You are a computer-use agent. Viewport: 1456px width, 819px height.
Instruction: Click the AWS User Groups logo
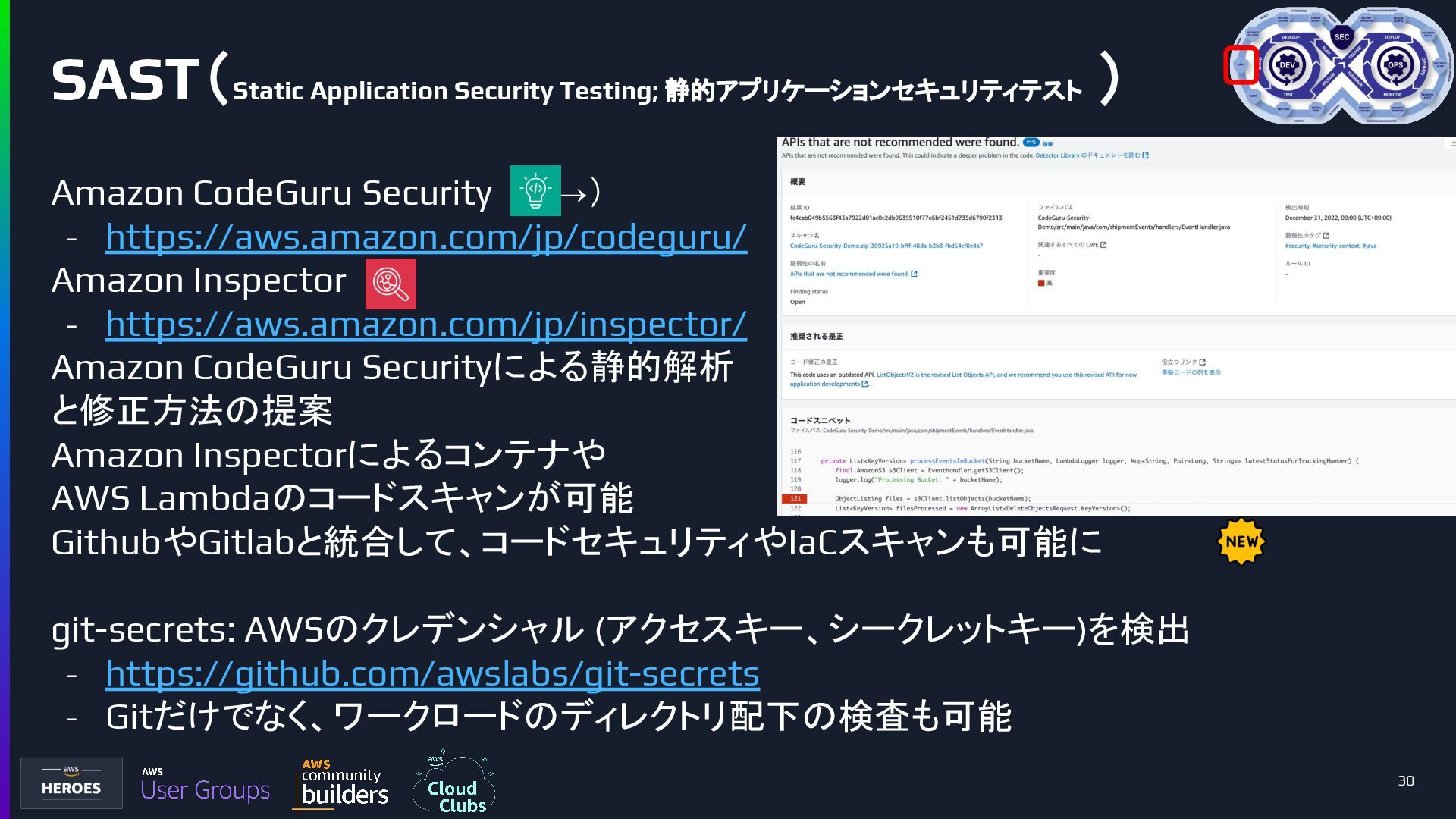[x=206, y=784]
